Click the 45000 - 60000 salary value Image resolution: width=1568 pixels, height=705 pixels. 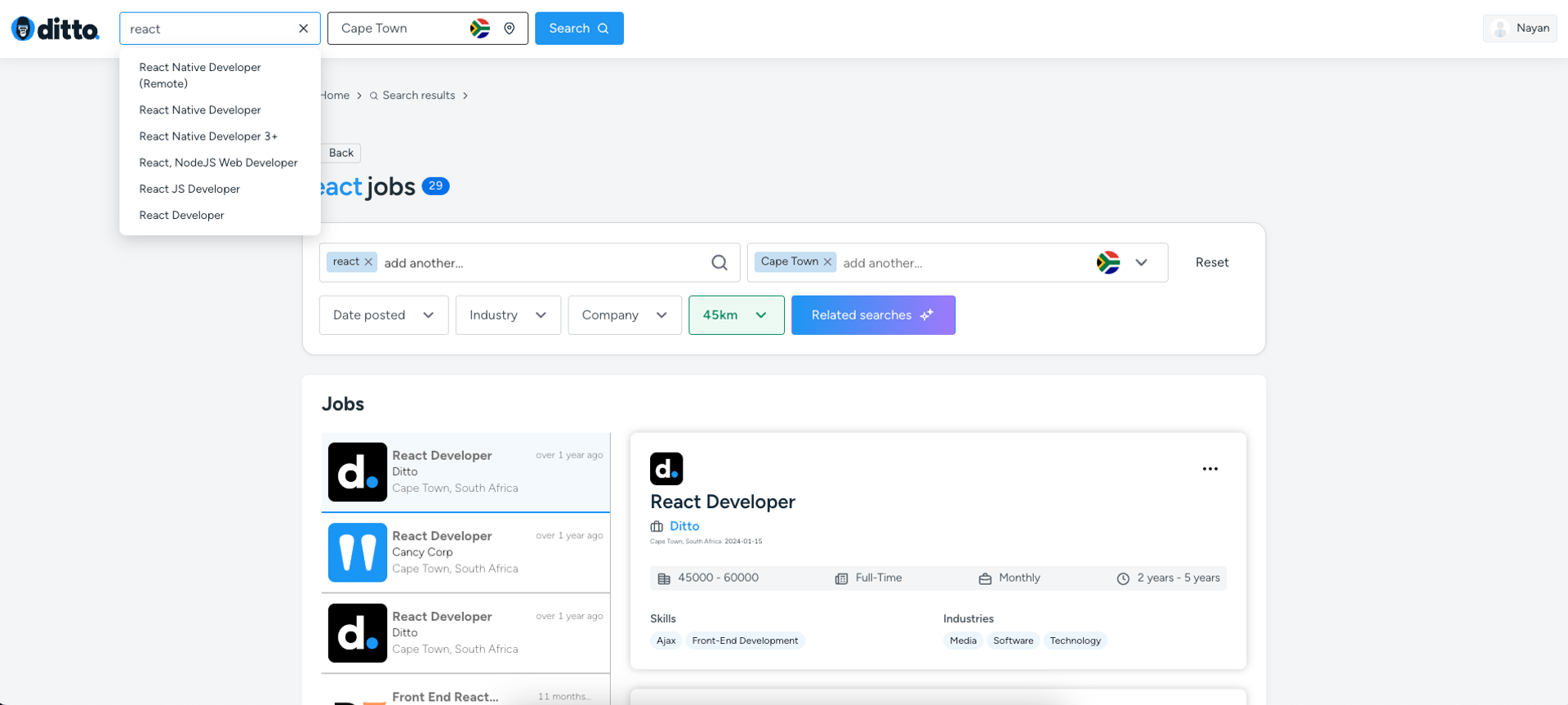718,578
